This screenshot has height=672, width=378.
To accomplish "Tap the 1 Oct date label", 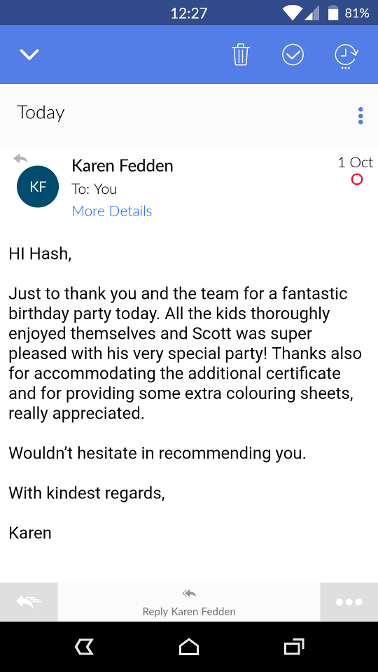I will [x=355, y=162].
